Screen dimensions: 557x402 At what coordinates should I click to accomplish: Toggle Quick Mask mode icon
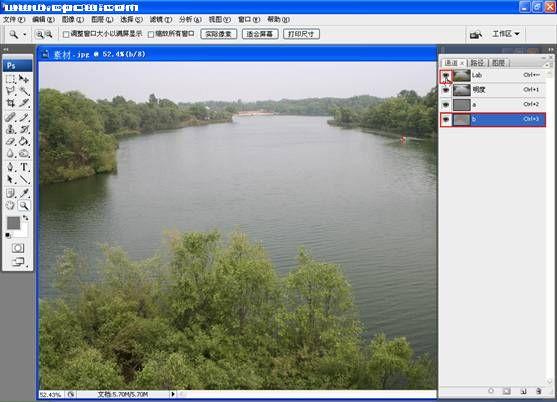[x=18, y=248]
